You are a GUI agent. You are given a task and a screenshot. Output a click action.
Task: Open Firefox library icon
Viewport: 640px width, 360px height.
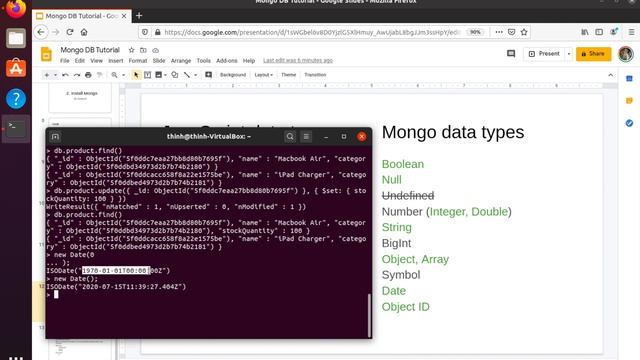pos(585,32)
